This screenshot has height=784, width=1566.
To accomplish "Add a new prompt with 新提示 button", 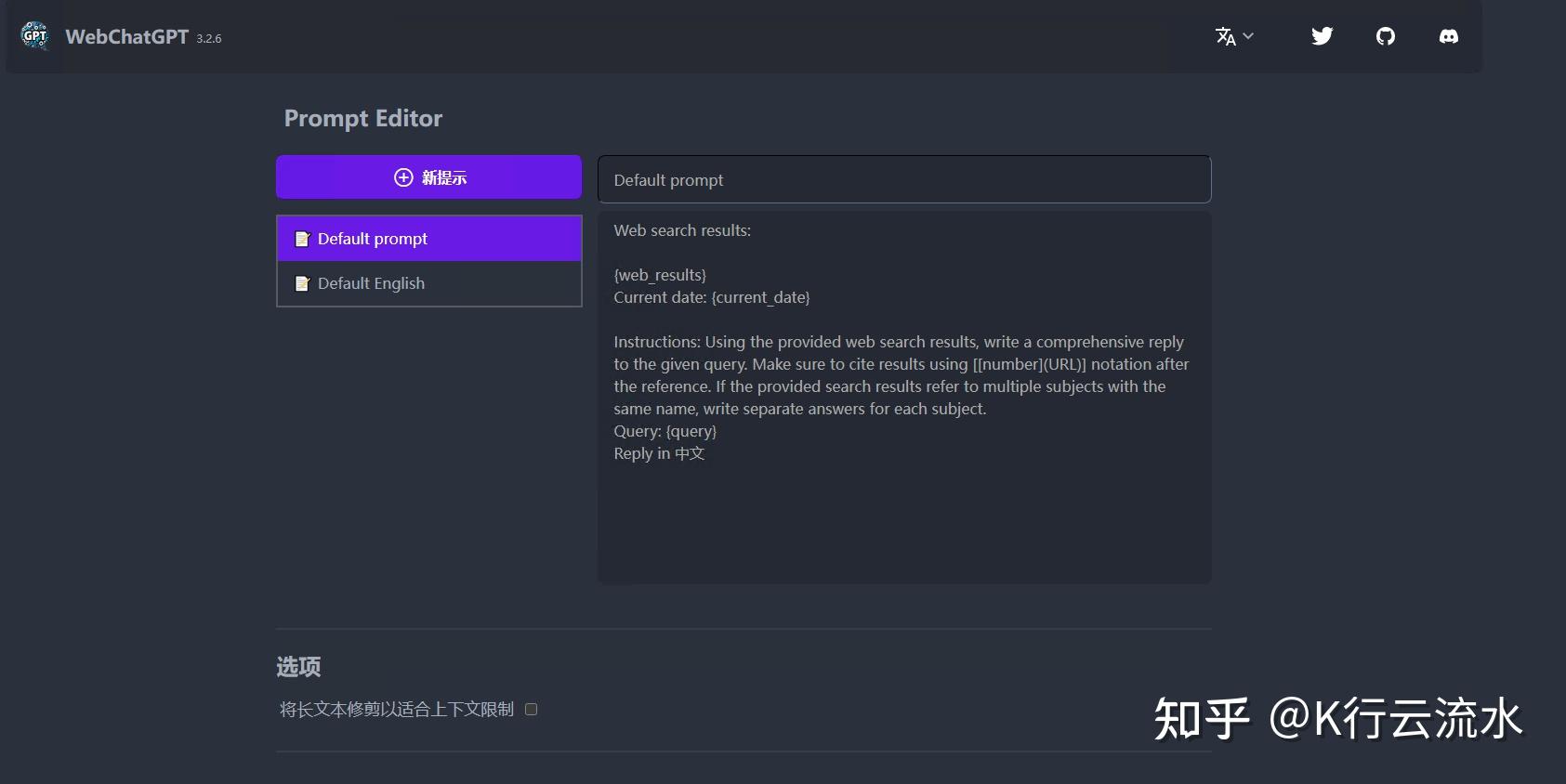I will click(x=428, y=176).
